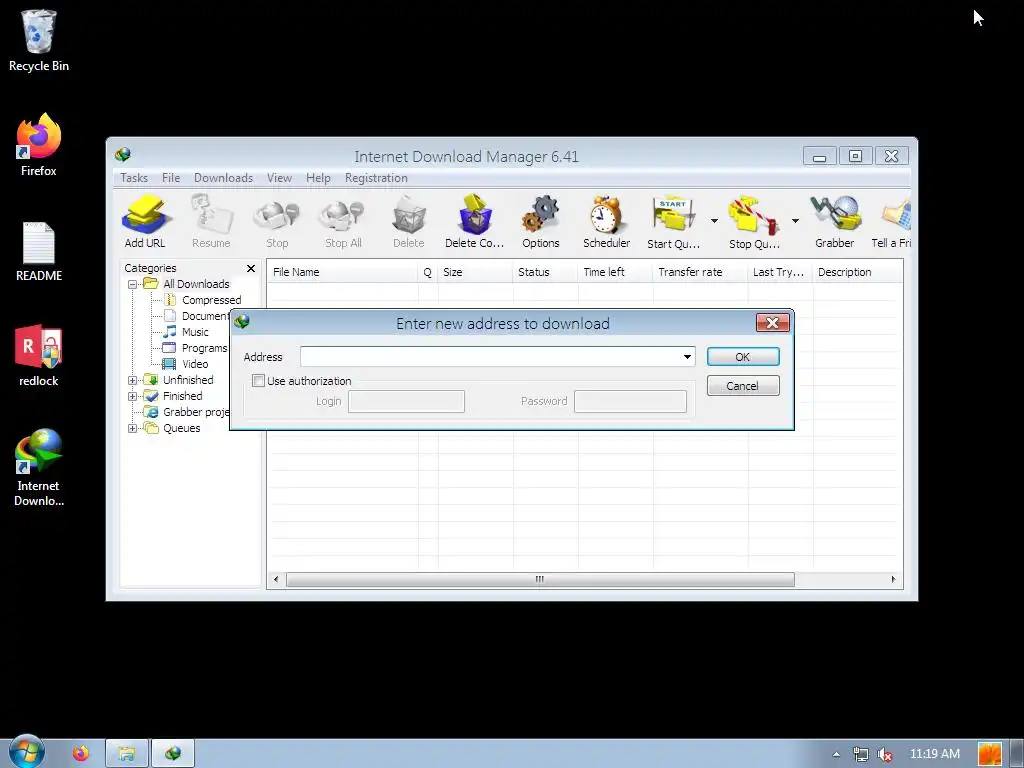Click the Password input field
The height and width of the screenshot is (768, 1024).
tap(630, 401)
